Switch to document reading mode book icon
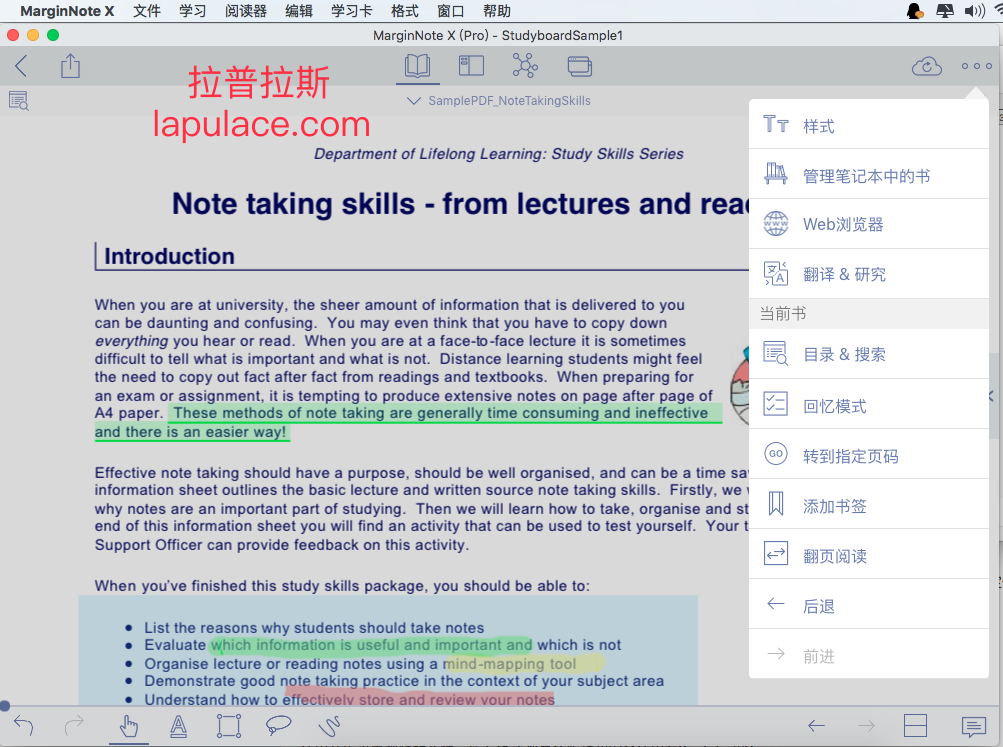 pyautogui.click(x=418, y=66)
